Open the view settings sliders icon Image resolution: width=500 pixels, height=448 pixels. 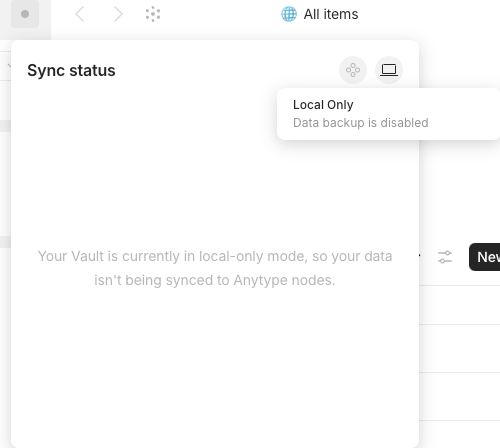(445, 257)
